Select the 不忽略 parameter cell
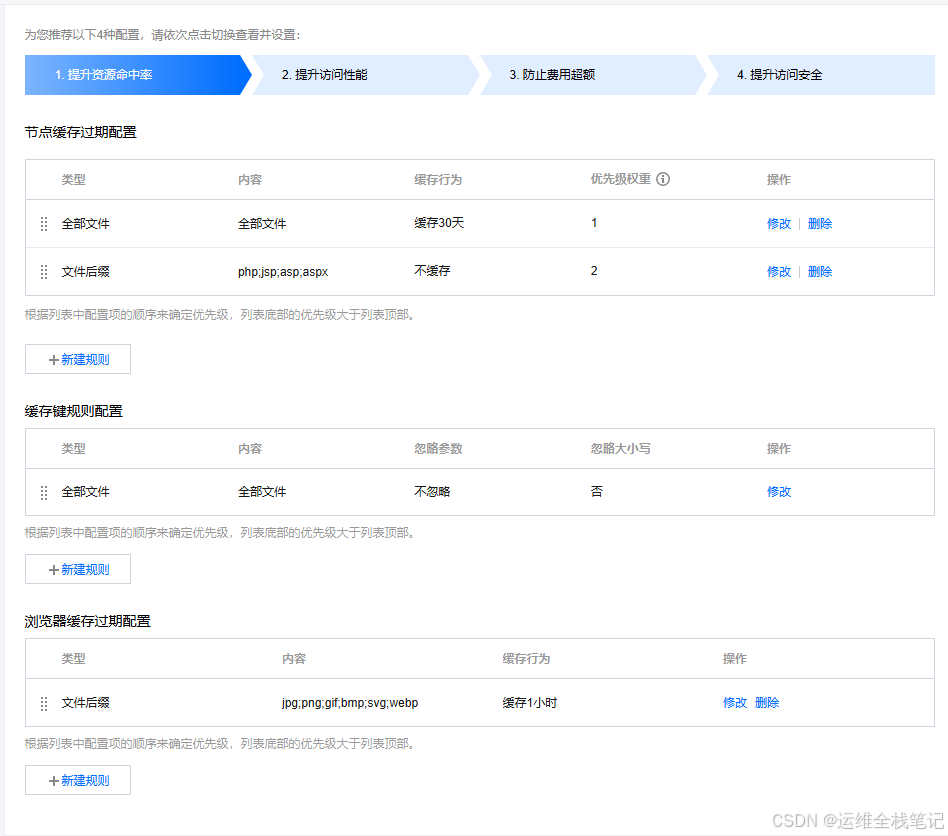The height and width of the screenshot is (836, 948). (x=432, y=492)
